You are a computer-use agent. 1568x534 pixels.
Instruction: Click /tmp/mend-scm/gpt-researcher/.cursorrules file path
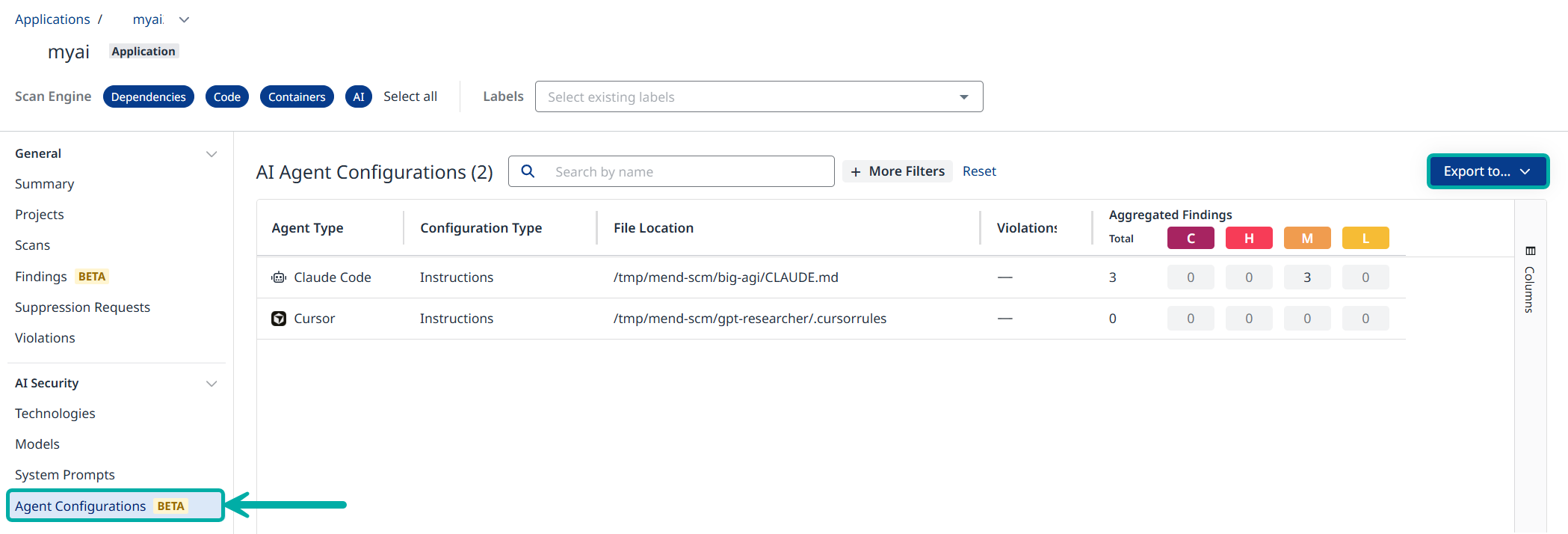(750, 319)
